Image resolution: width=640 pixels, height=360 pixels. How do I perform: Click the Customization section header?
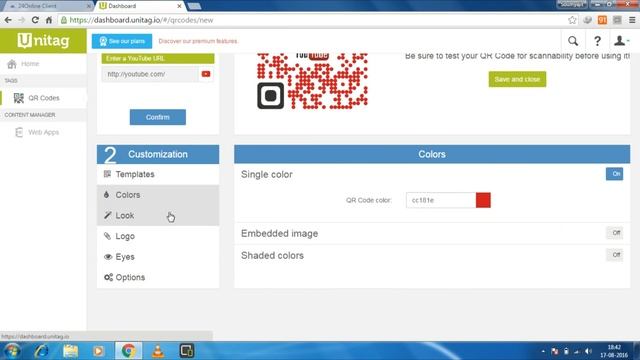point(158,154)
